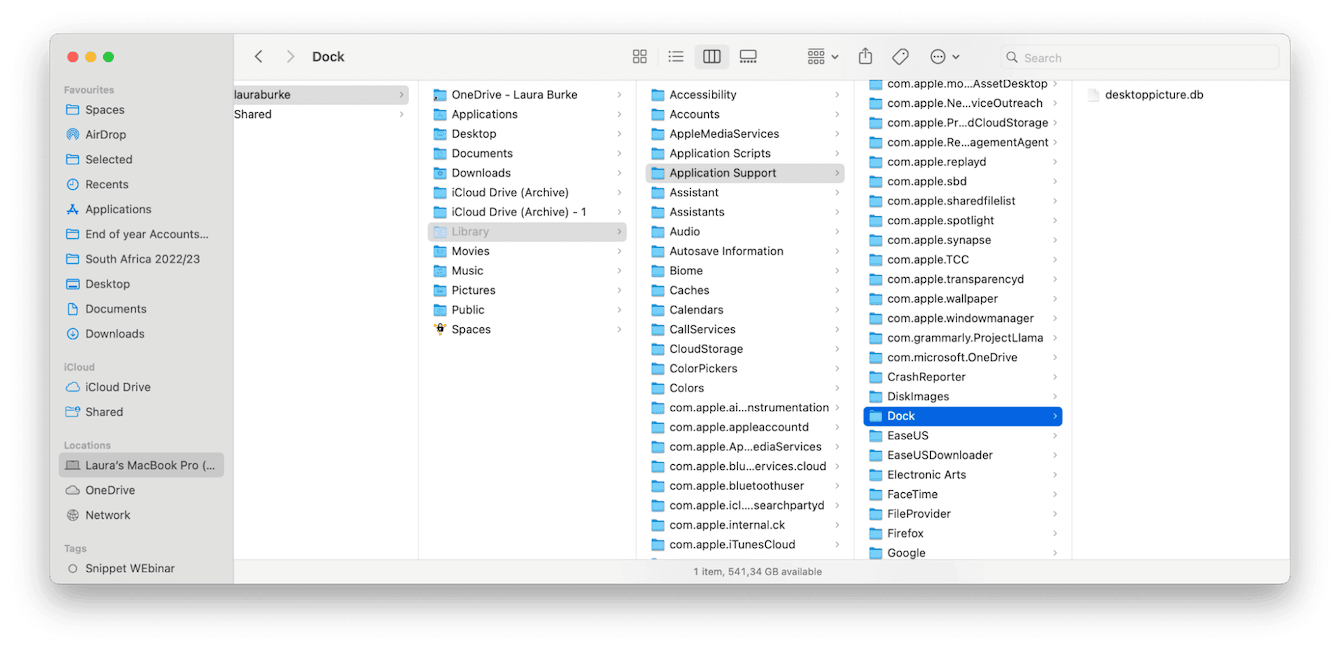Open AirDrop in the sidebar
This screenshot has height=650, width=1340.
click(x=105, y=135)
